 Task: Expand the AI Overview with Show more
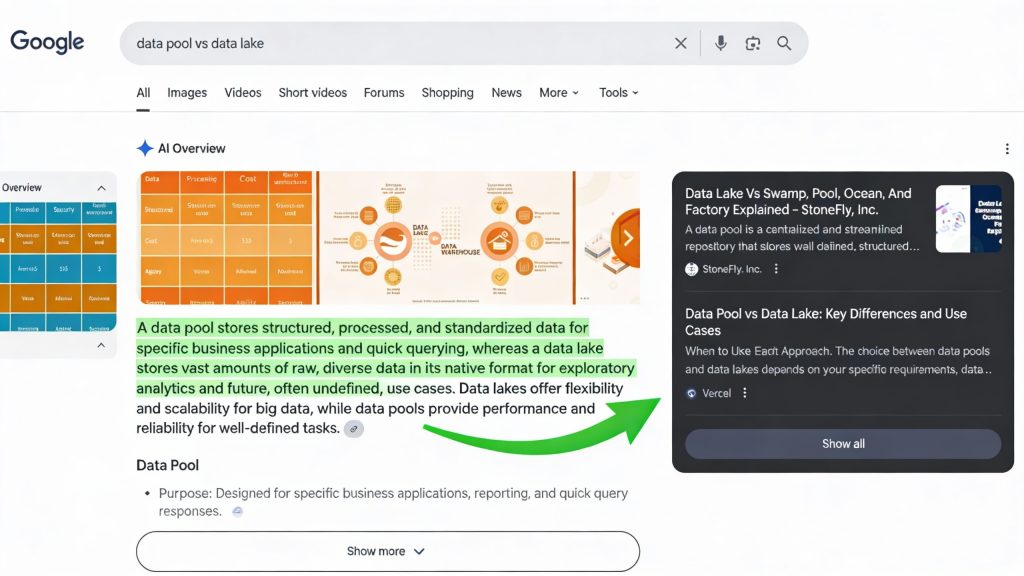pos(388,551)
